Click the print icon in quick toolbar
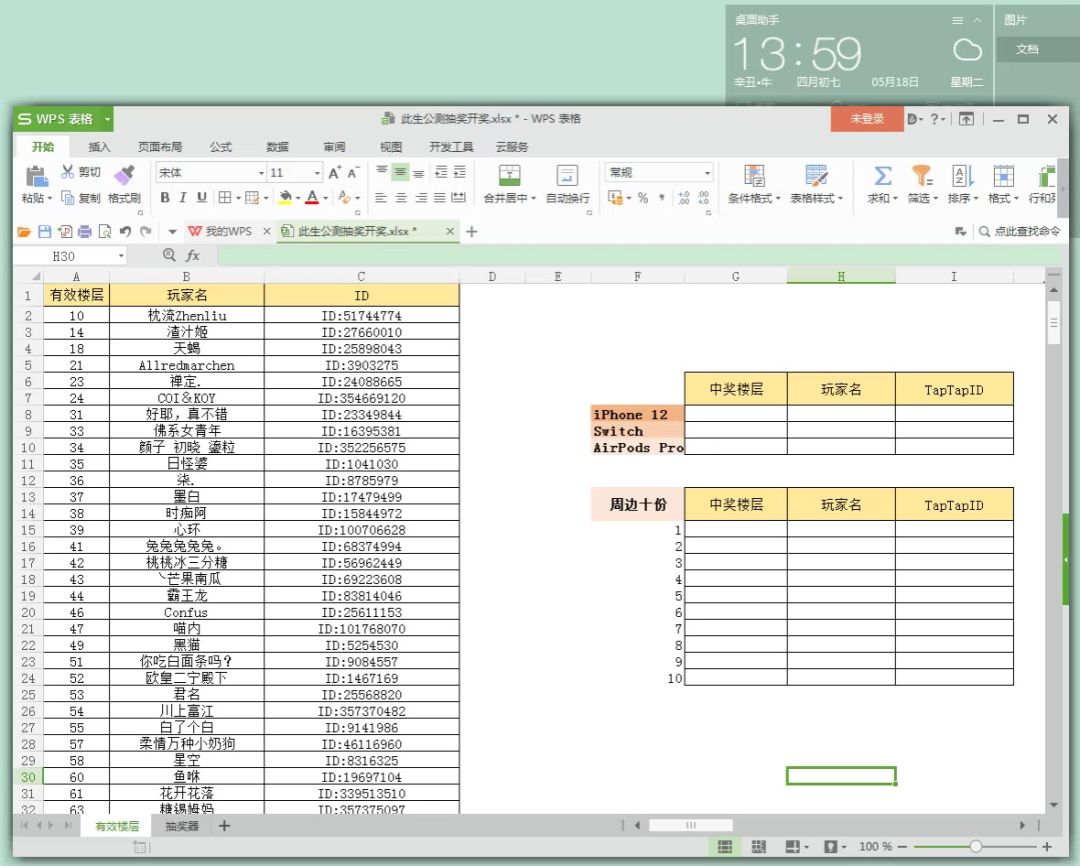1080x866 pixels. tap(85, 231)
